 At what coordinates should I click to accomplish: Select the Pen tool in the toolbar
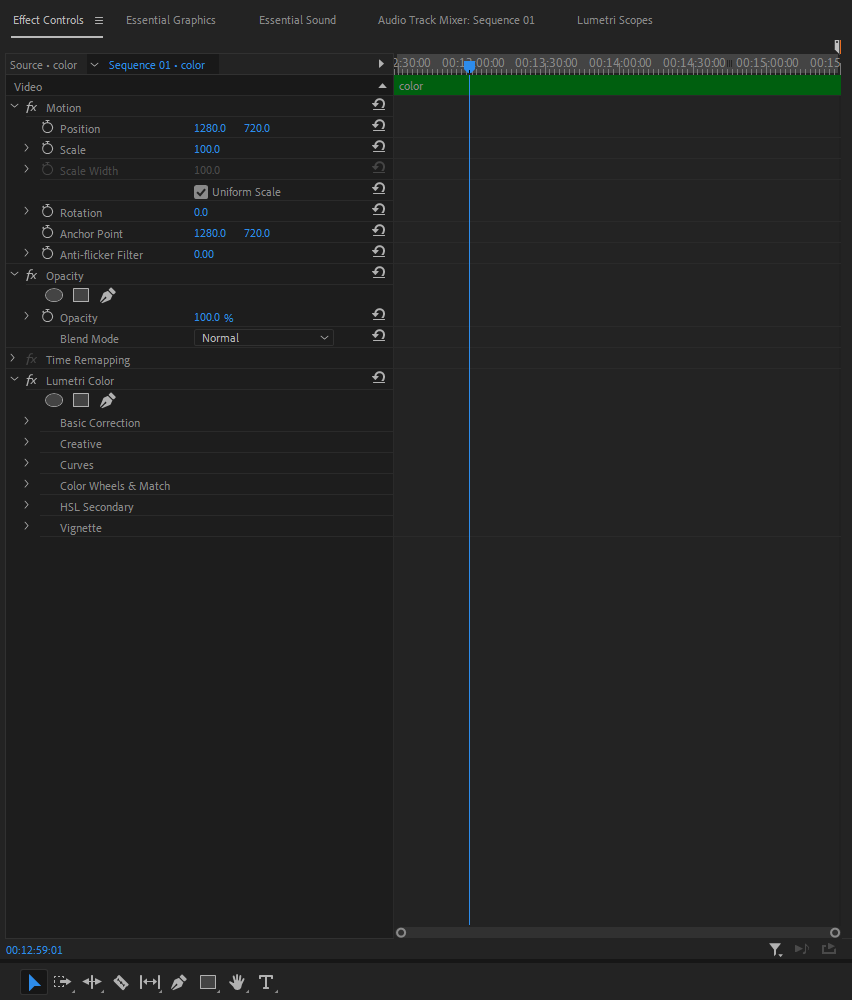click(178, 982)
